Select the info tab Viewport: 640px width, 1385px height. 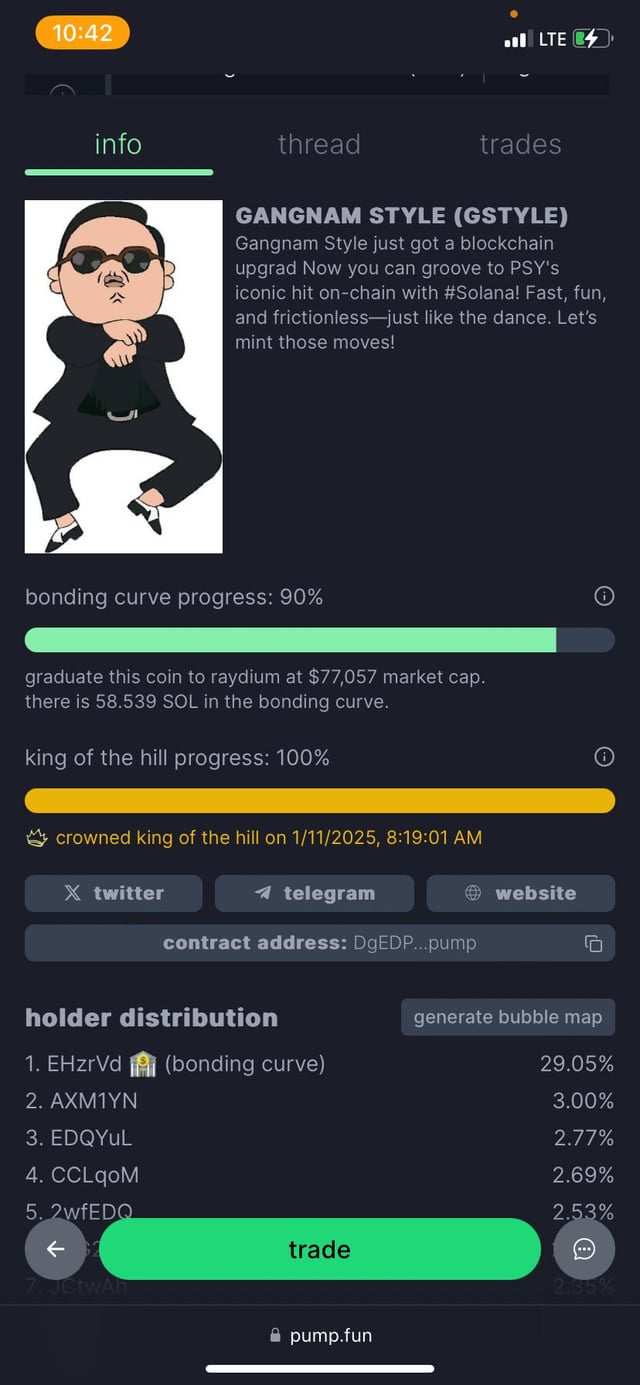pyautogui.click(x=118, y=145)
